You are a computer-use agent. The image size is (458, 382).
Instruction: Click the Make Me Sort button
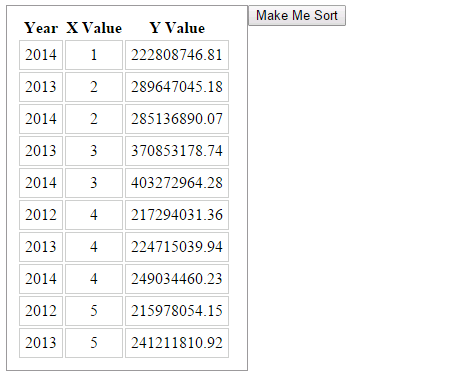tap(297, 15)
